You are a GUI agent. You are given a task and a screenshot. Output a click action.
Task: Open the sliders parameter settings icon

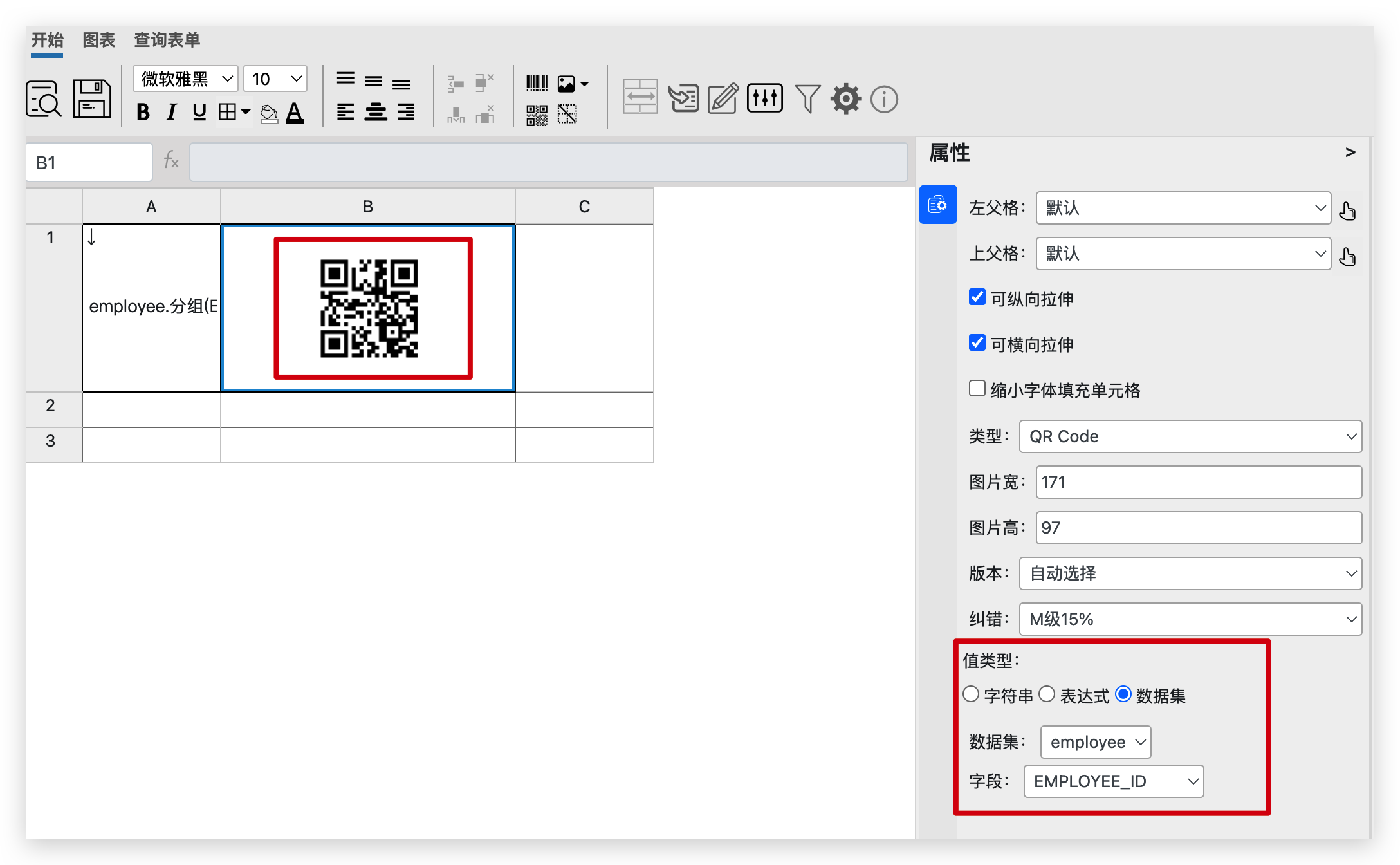(x=765, y=98)
